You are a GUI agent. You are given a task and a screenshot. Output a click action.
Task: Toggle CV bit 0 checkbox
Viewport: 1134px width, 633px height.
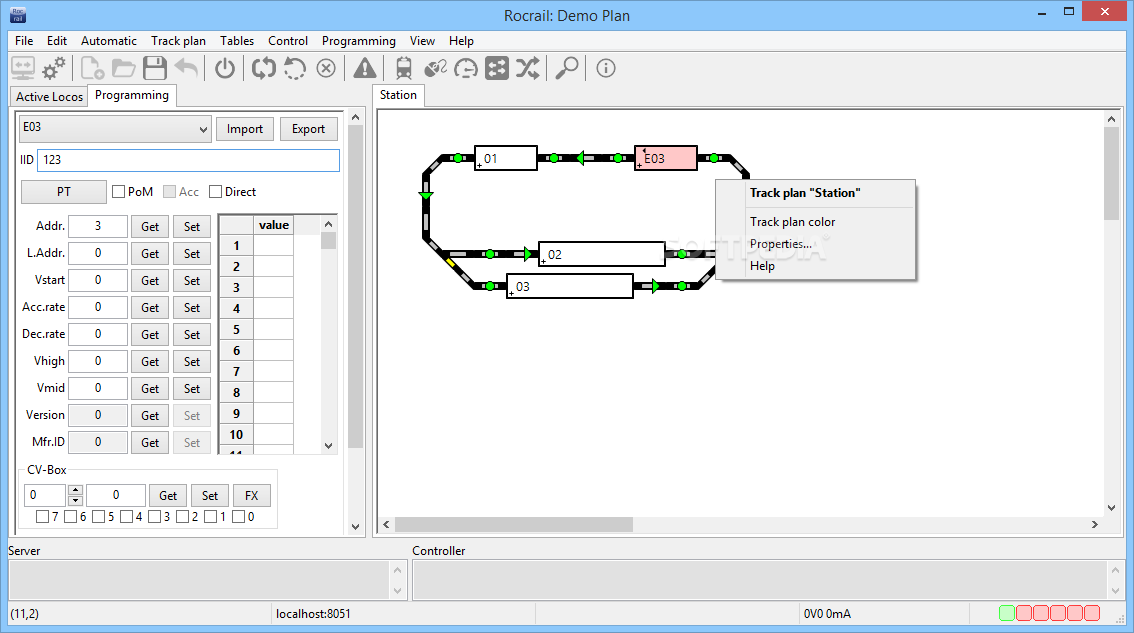(239, 517)
